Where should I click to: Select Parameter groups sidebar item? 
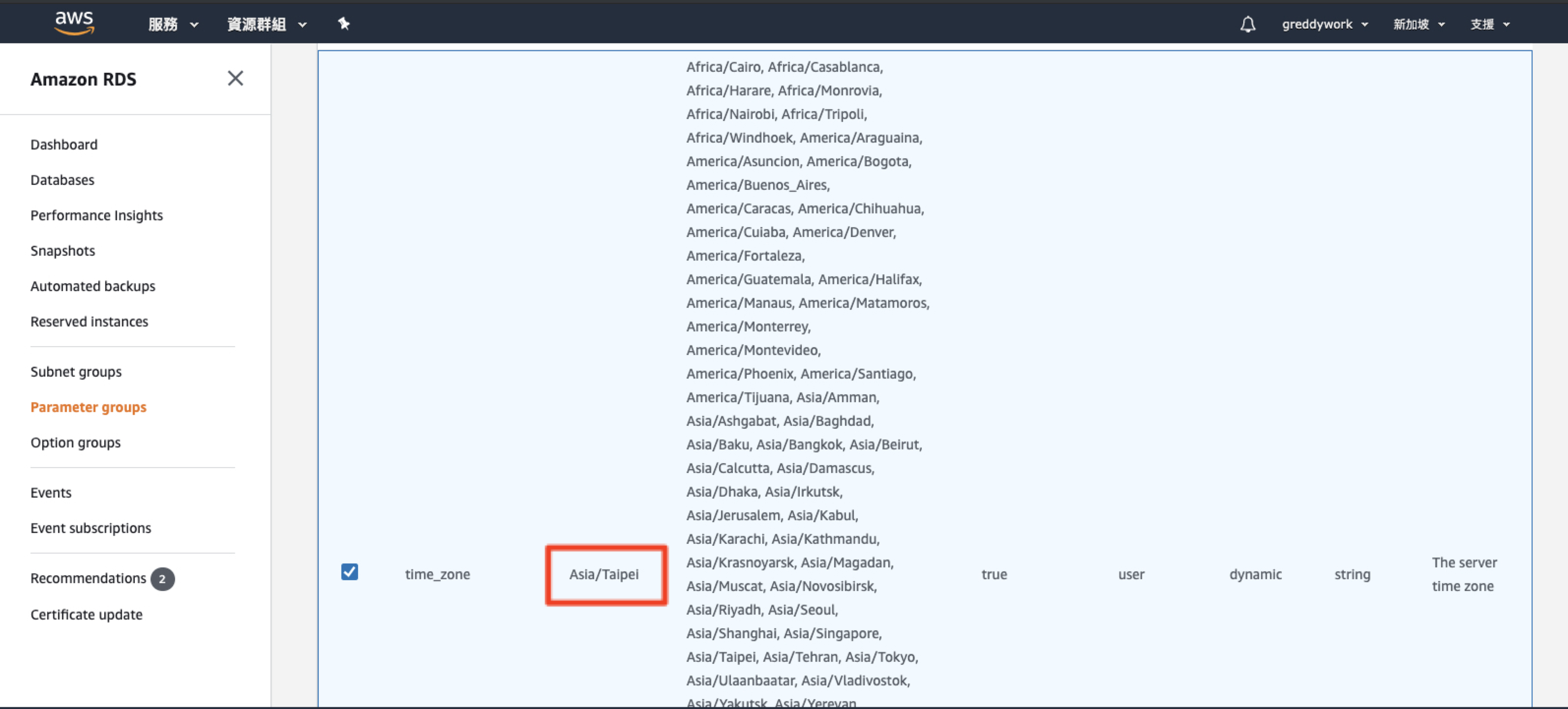pos(88,407)
